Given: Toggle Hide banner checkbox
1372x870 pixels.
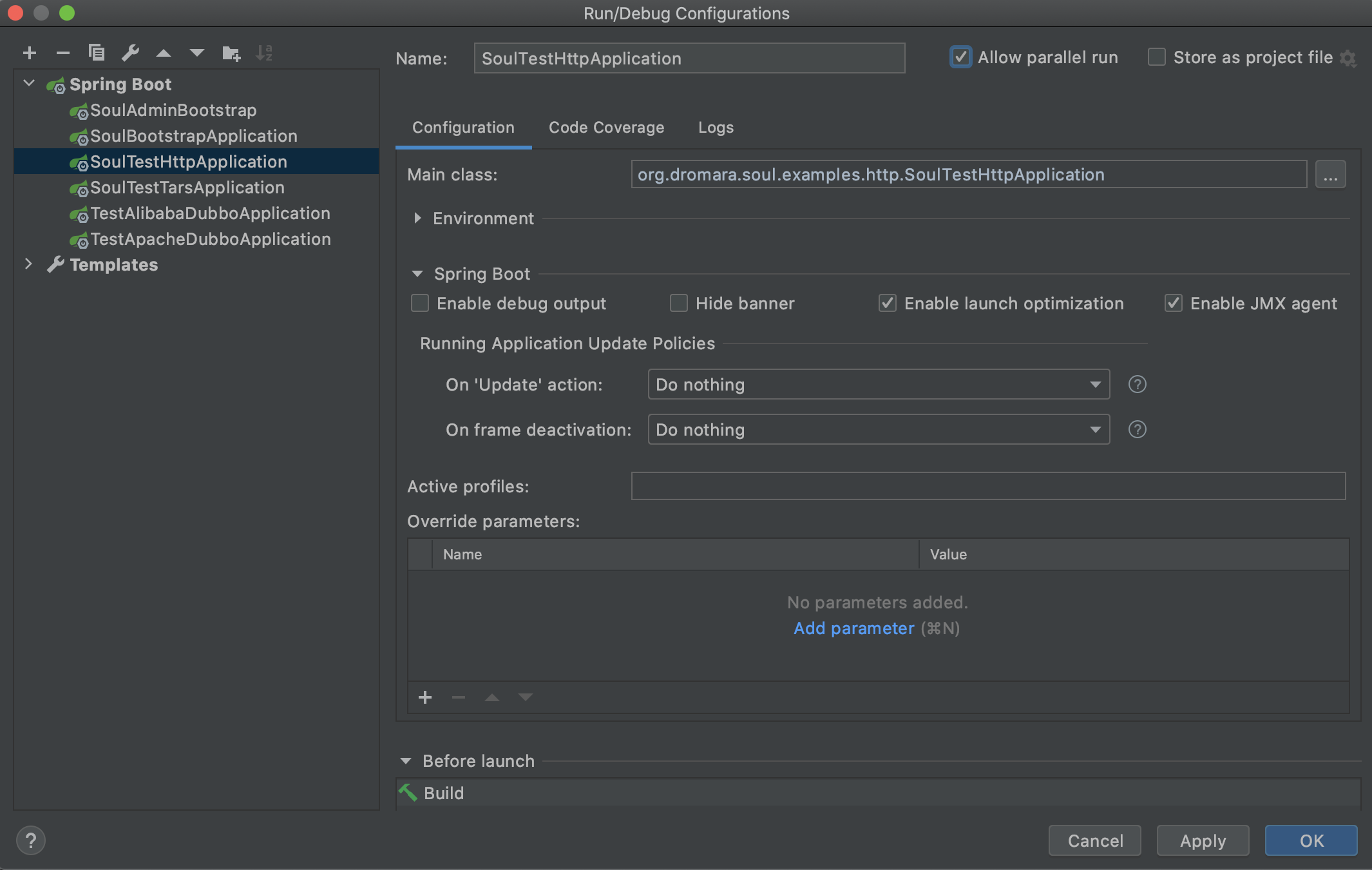Looking at the screenshot, I should [x=677, y=304].
